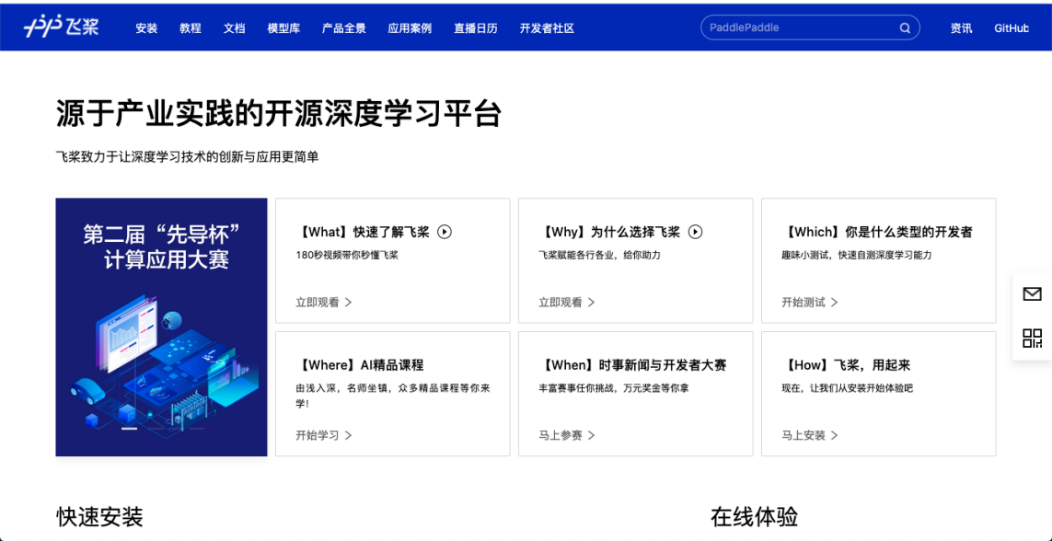Open the 马上参赛 link
Image resolution: width=1052 pixels, height=541 pixels.
tap(566, 435)
